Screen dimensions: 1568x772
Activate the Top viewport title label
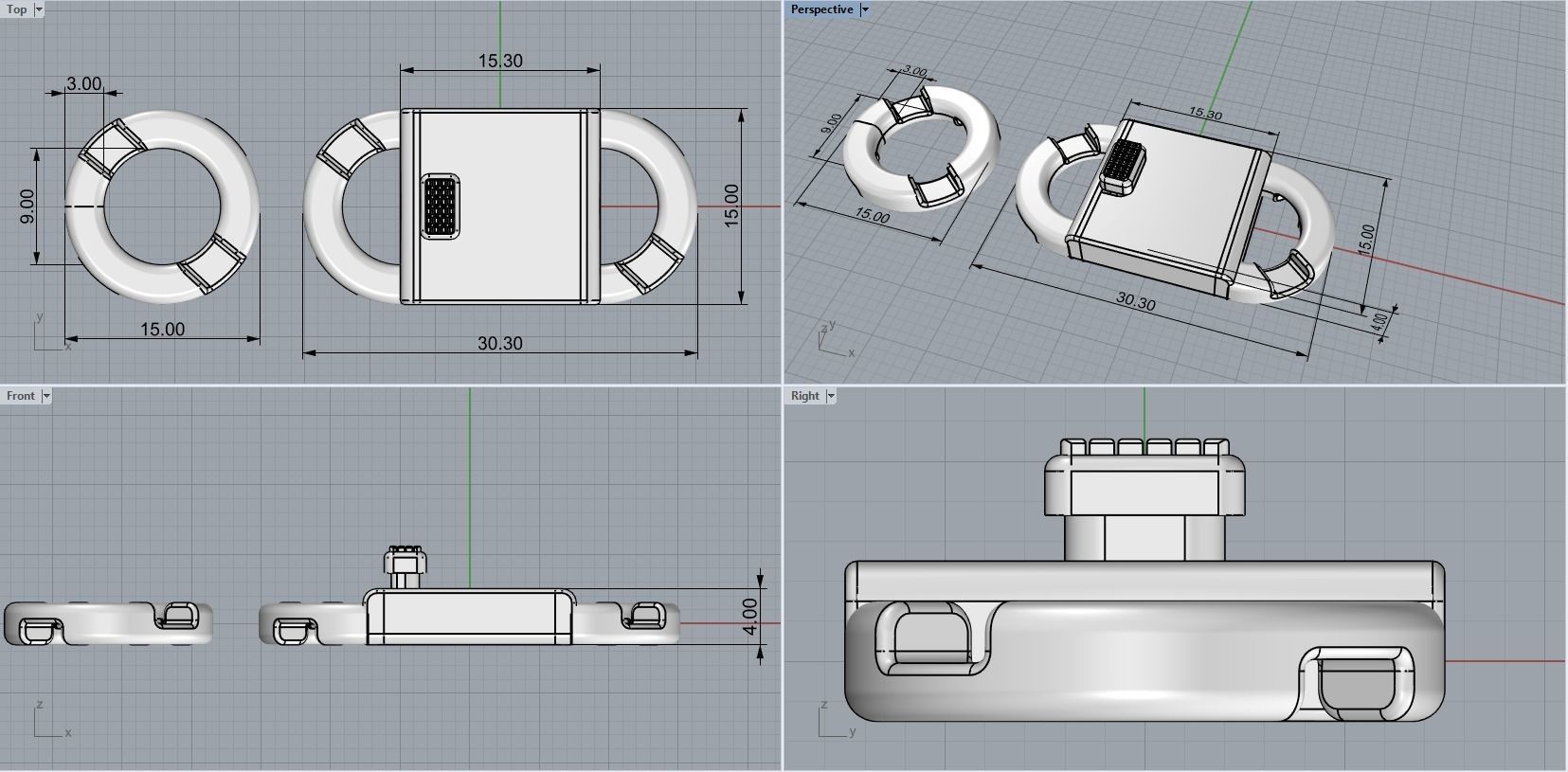tap(17, 9)
